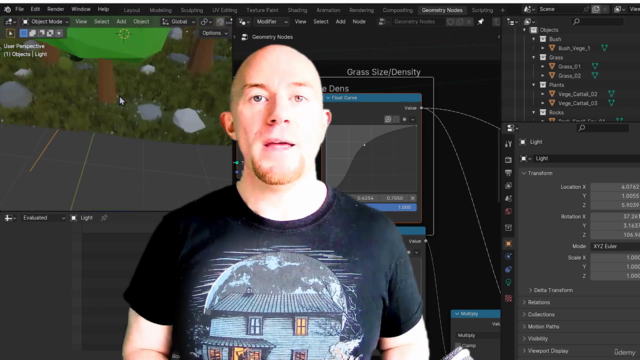Toggle the first select-mode box in viewport

24,33
